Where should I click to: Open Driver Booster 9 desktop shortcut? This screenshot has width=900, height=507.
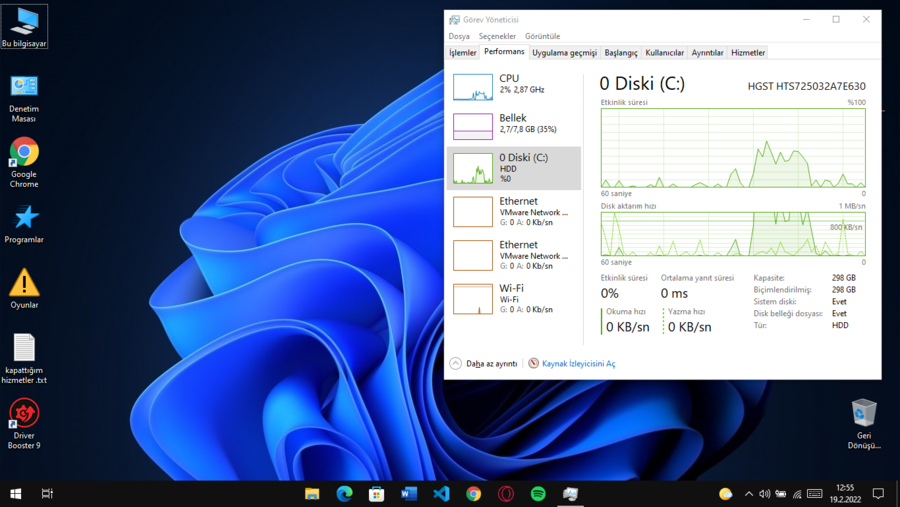24,424
